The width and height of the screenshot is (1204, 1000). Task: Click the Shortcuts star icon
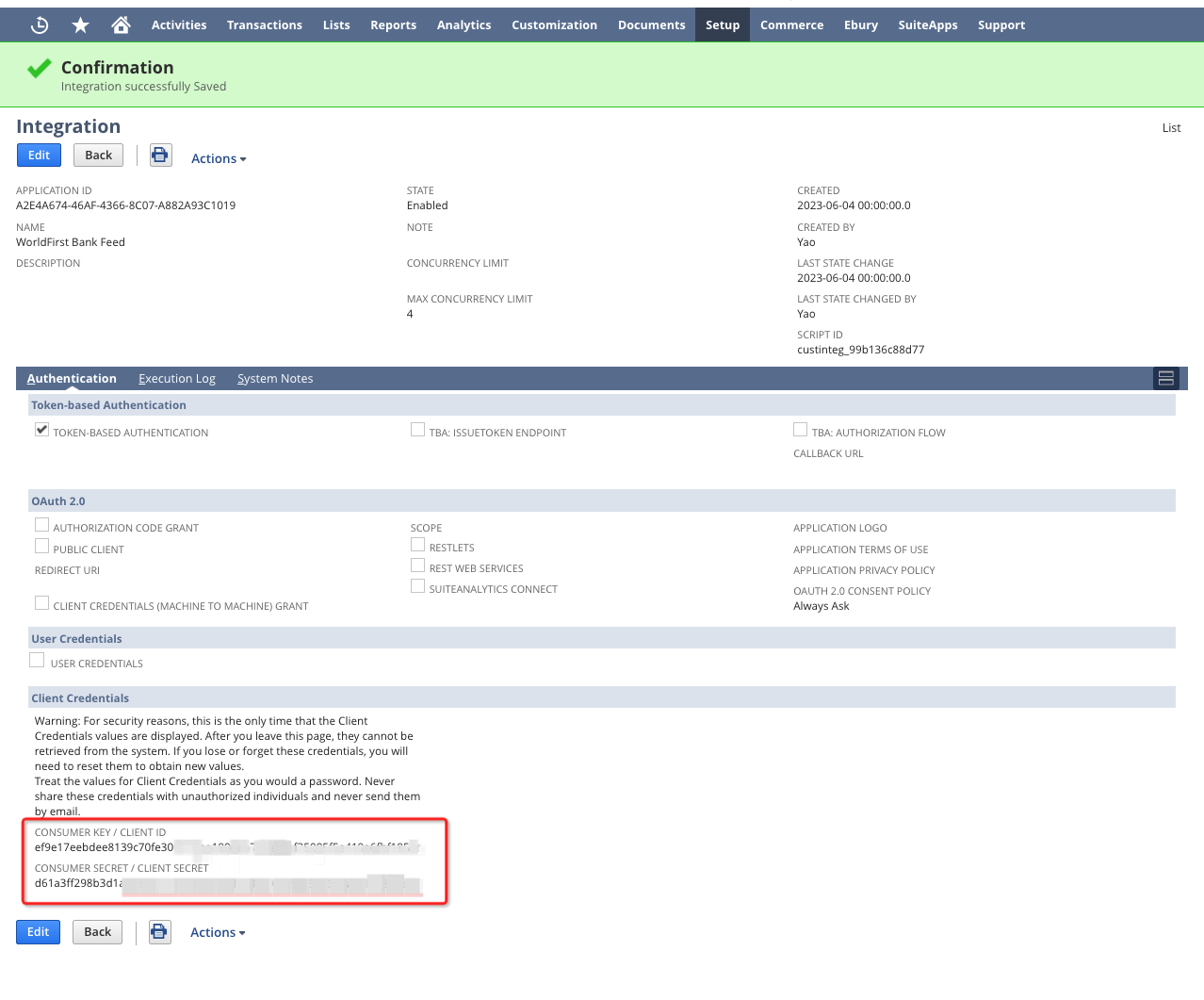pos(81,25)
